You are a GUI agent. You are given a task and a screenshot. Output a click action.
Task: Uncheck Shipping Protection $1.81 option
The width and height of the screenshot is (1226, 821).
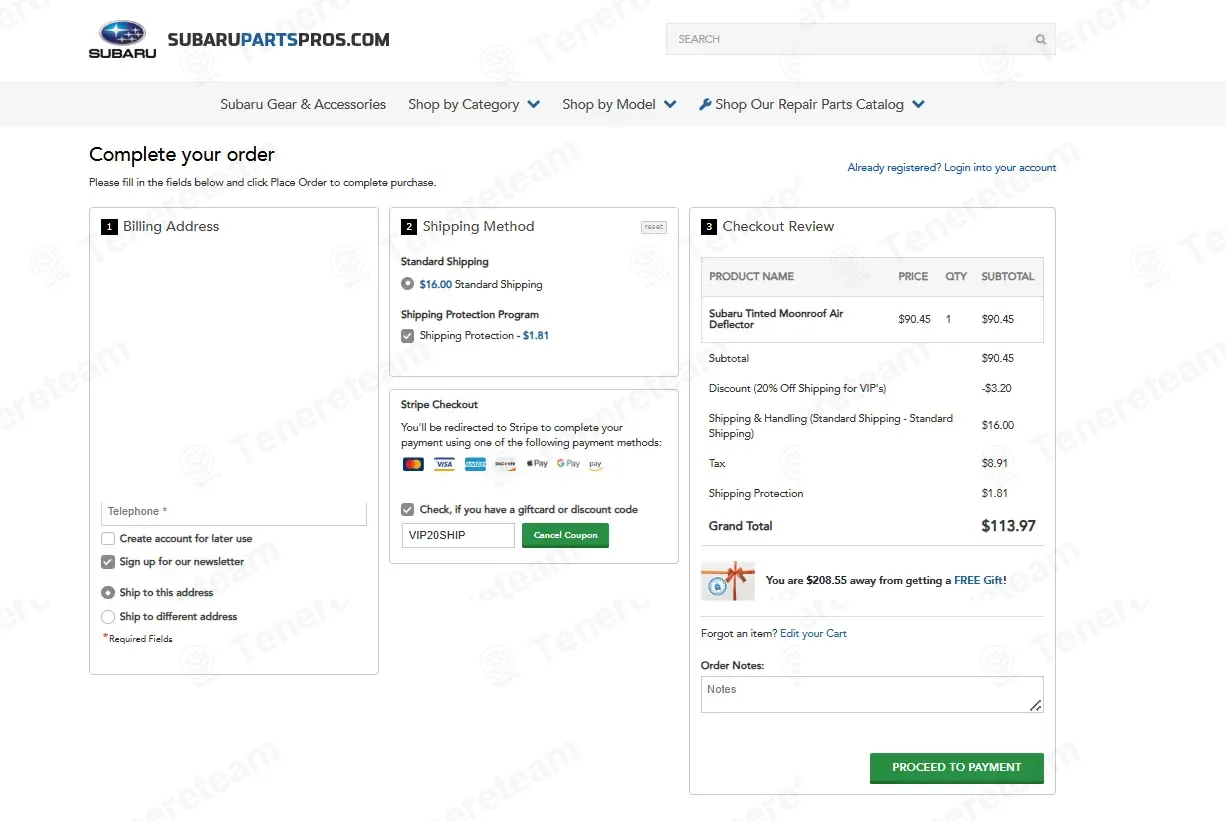(407, 336)
